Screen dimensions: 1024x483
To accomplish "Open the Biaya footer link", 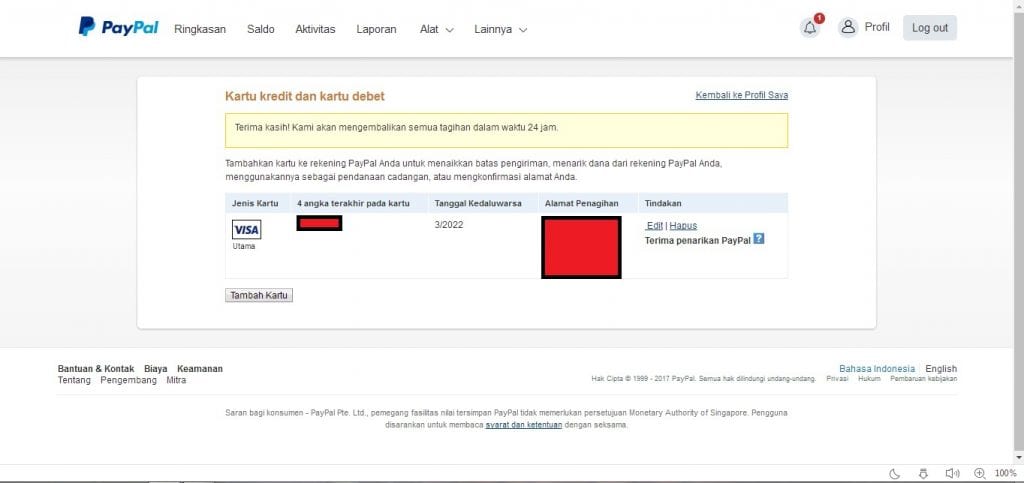I will pos(155,369).
